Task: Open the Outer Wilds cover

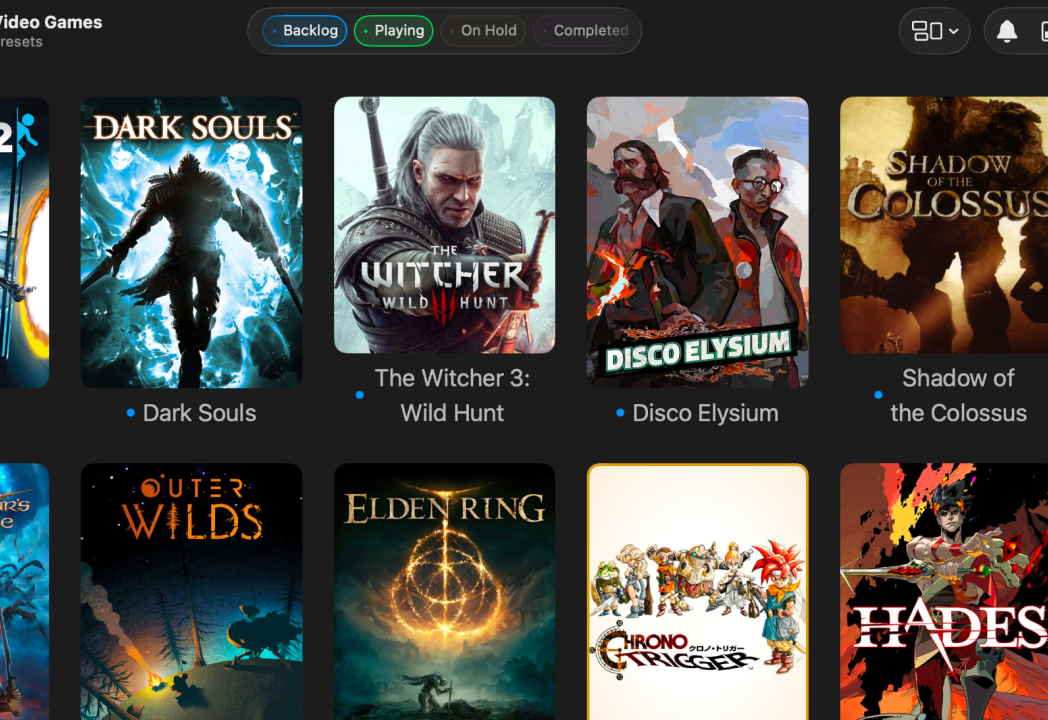Action: point(191,592)
